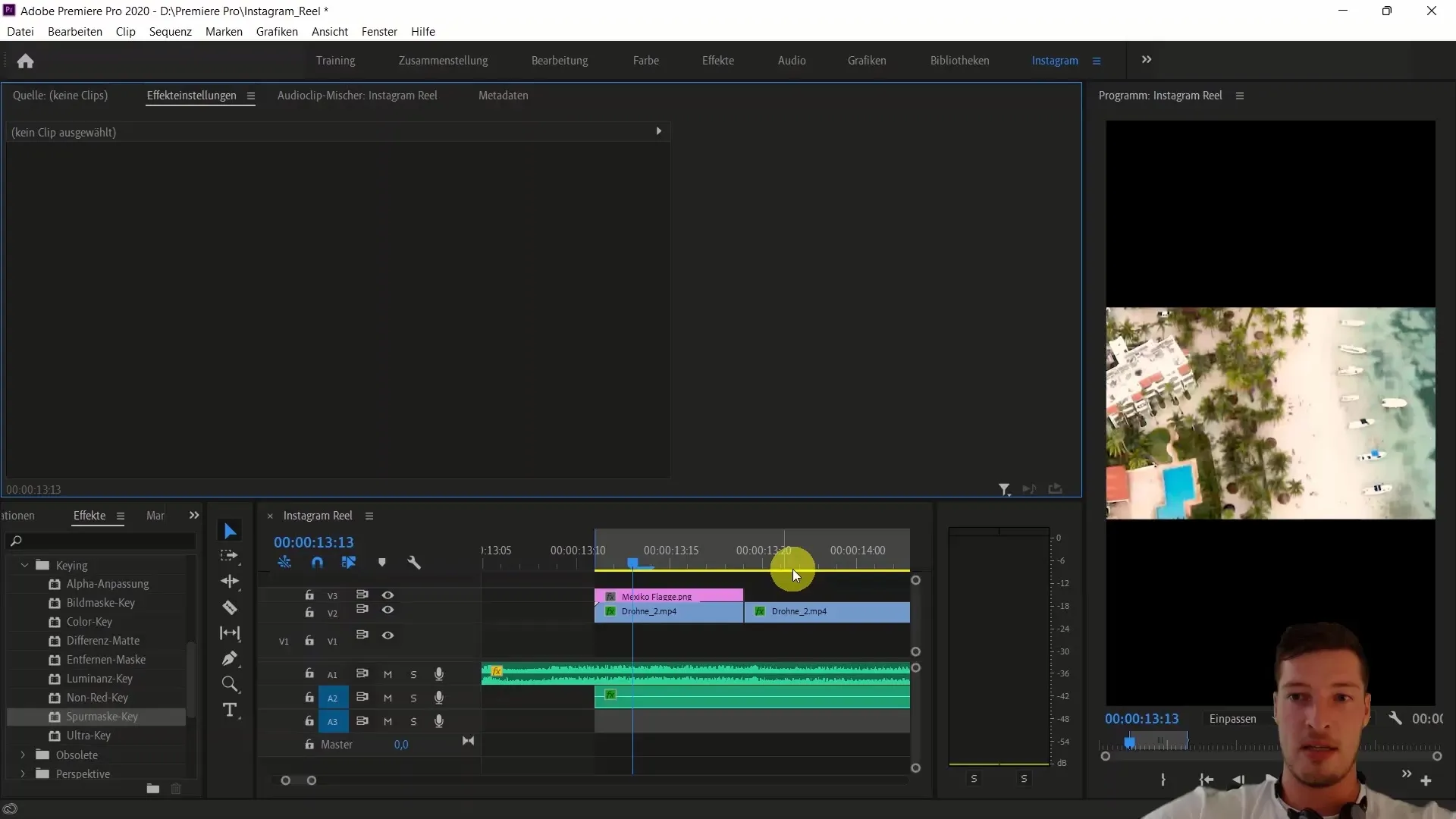Mute audio track A1

(388, 675)
